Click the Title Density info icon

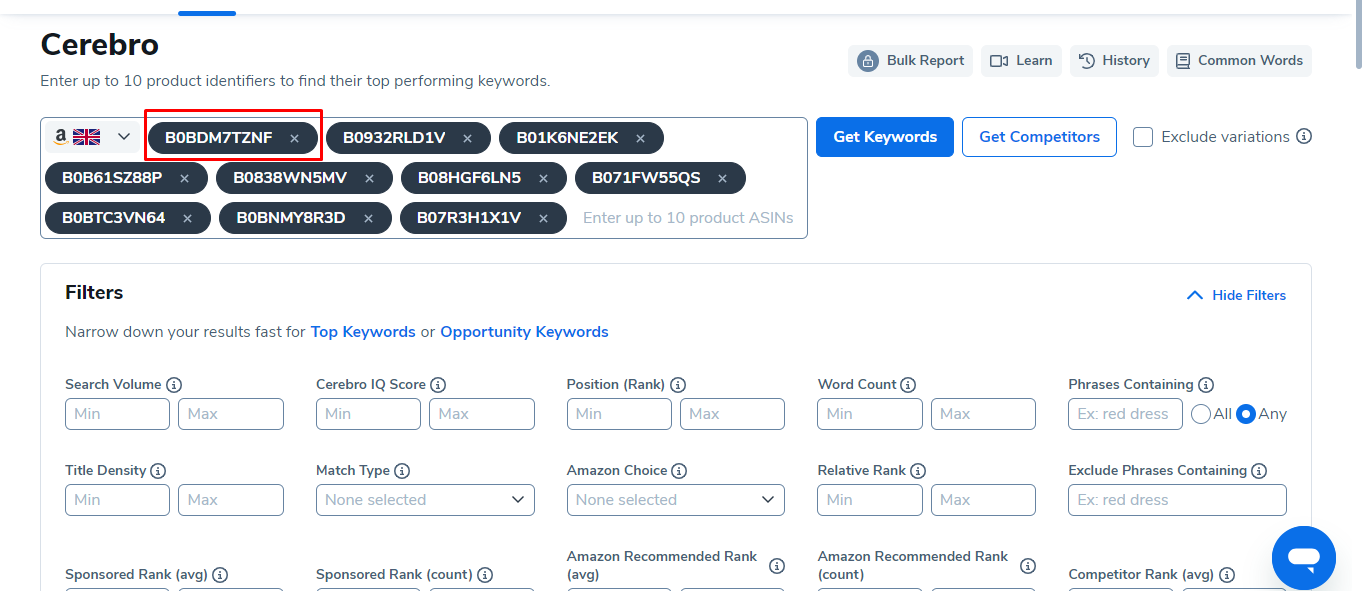tap(158, 471)
